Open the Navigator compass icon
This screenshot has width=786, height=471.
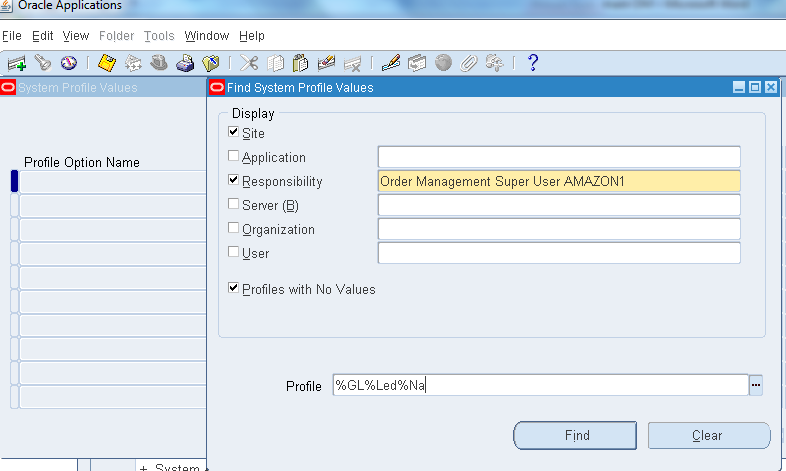[x=69, y=63]
